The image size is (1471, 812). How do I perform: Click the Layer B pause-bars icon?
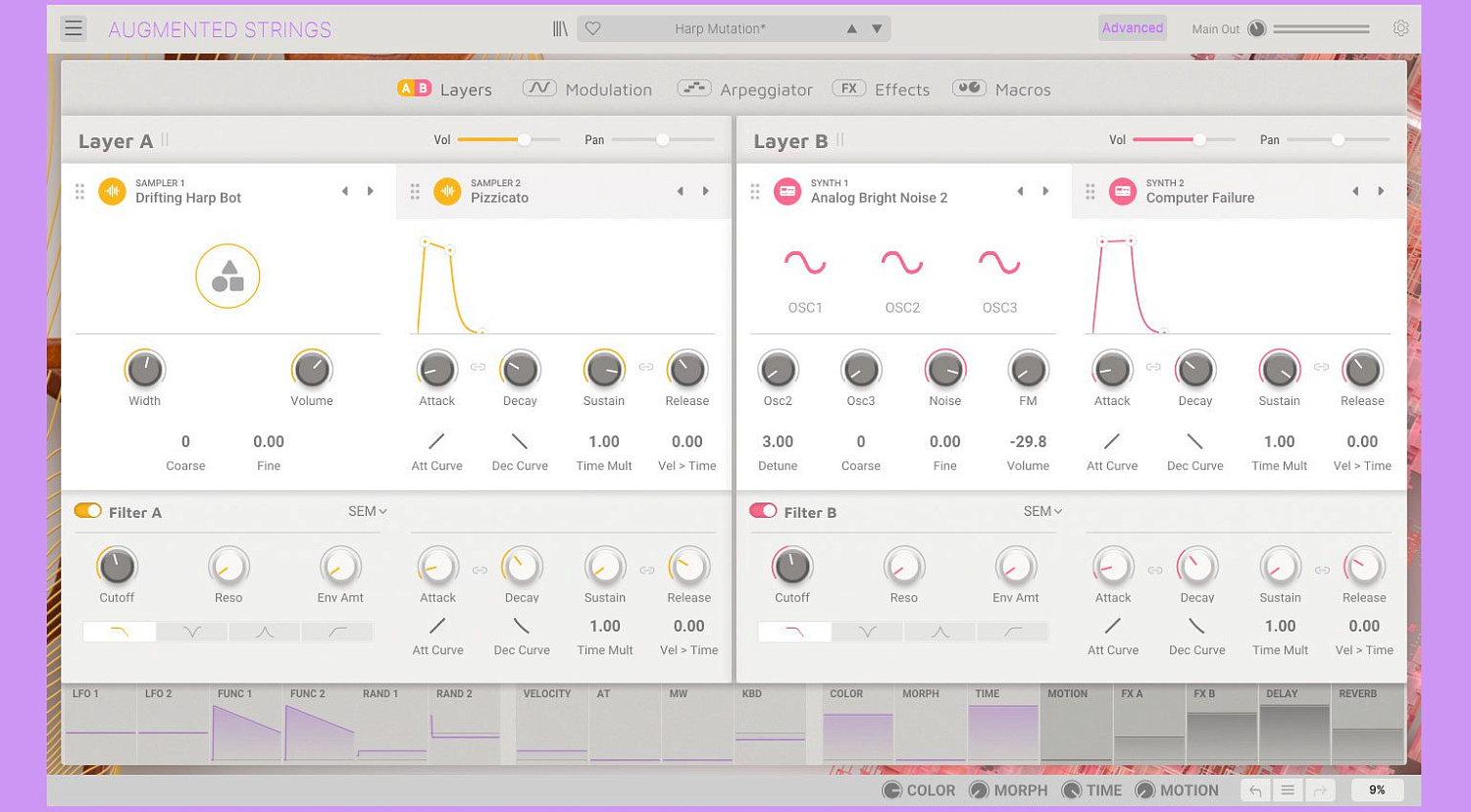(840, 140)
